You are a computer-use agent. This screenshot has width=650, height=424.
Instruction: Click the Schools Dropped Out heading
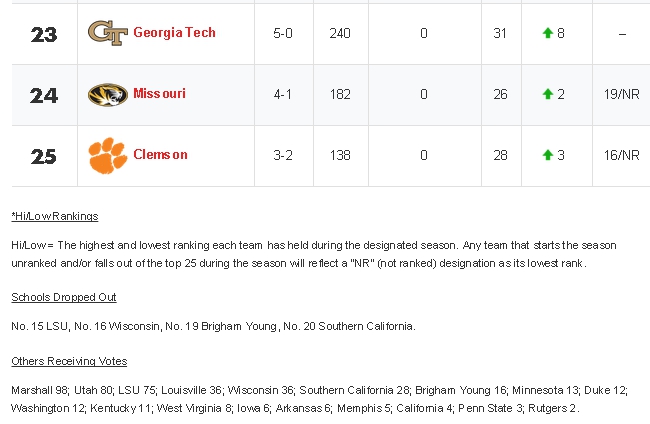64,297
